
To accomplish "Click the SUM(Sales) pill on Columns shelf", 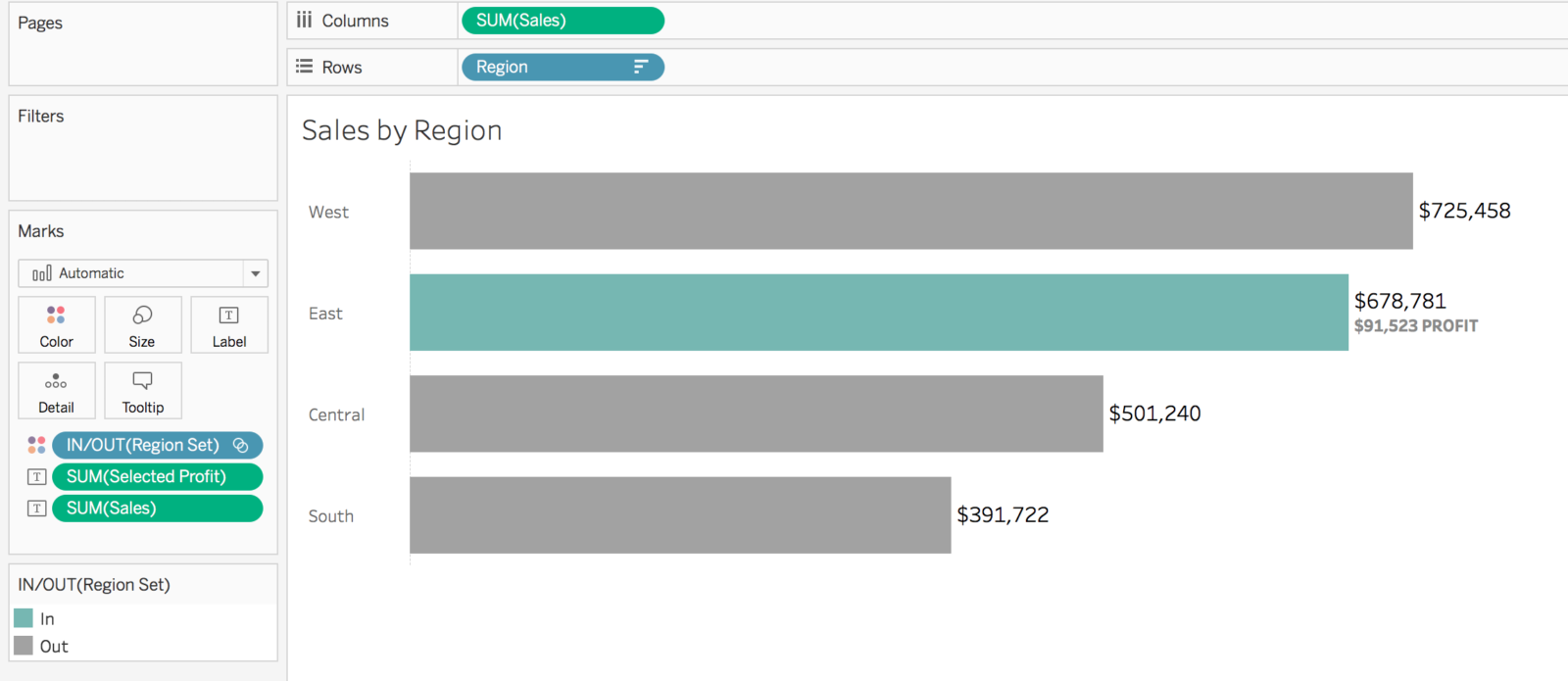I will (x=563, y=21).
